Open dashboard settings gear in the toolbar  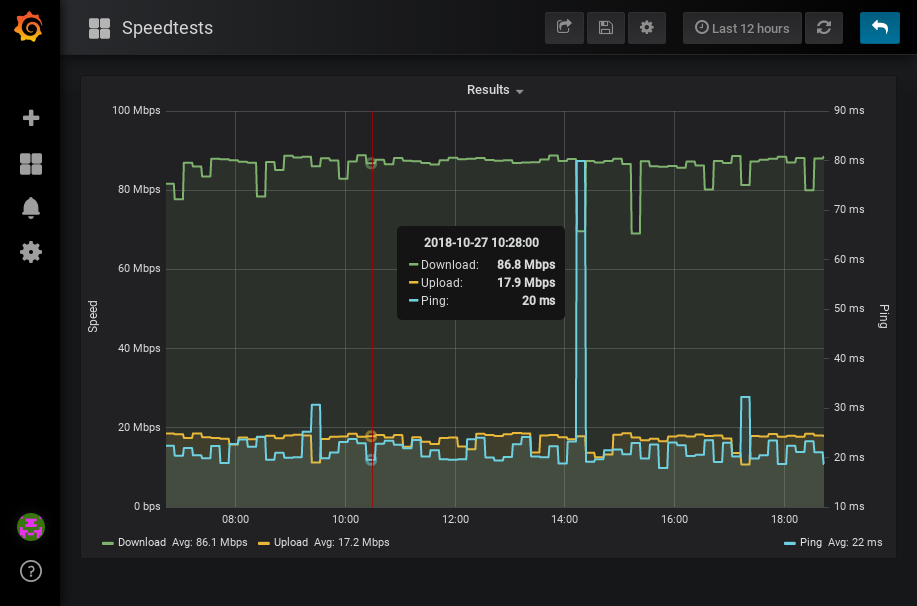pyautogui.click(x=646, y=28)
